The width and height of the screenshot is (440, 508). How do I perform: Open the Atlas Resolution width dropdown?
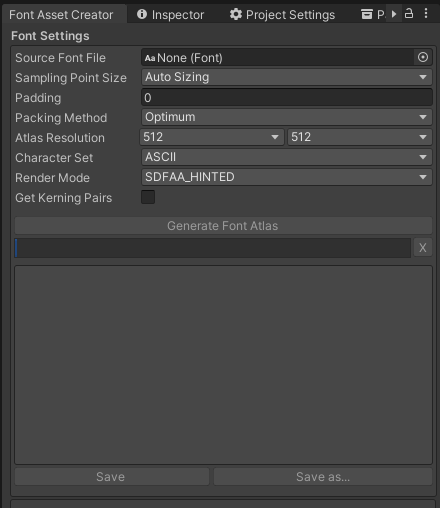212,137
